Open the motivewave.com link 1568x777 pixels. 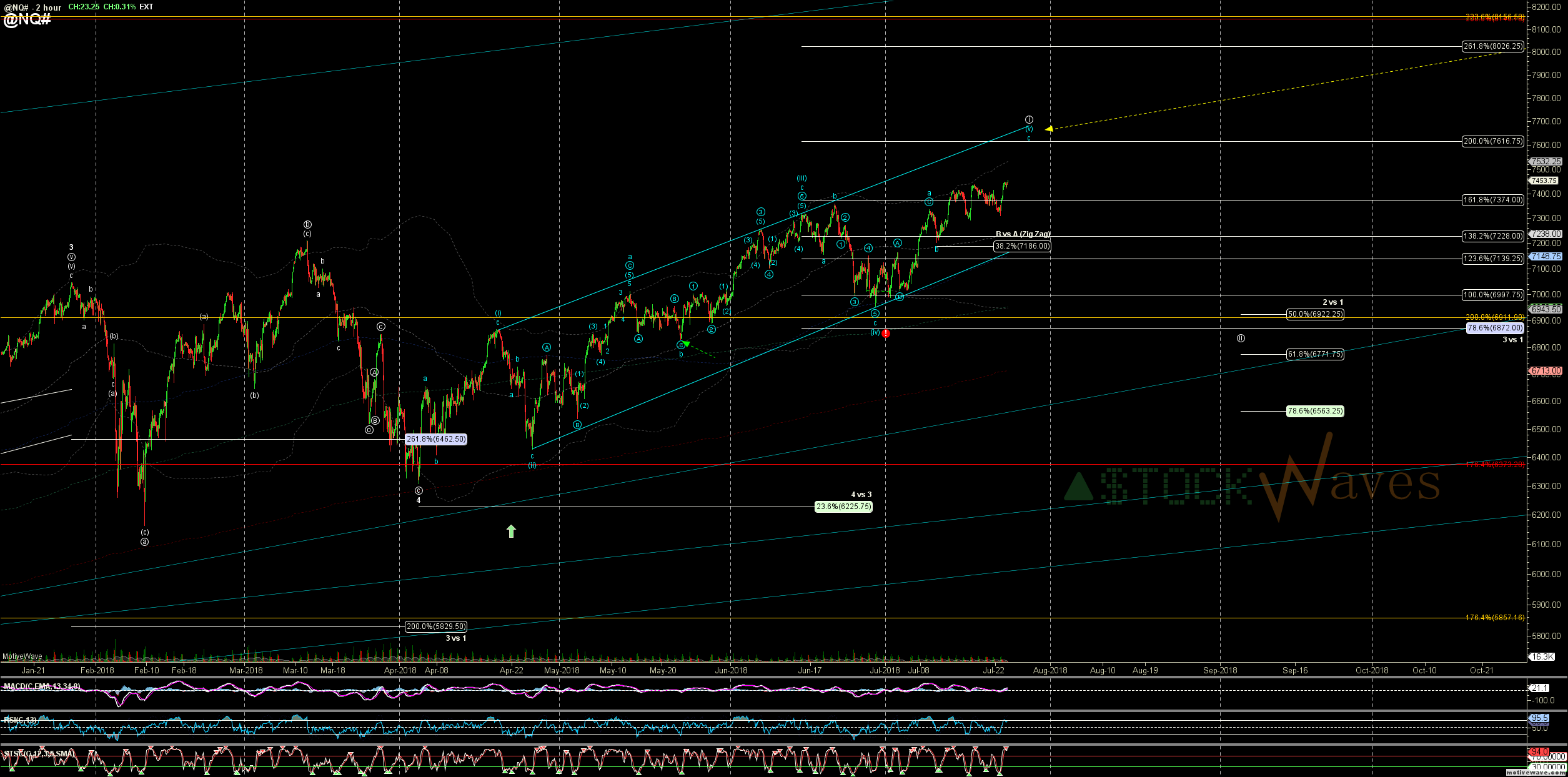click(1535, 773)
